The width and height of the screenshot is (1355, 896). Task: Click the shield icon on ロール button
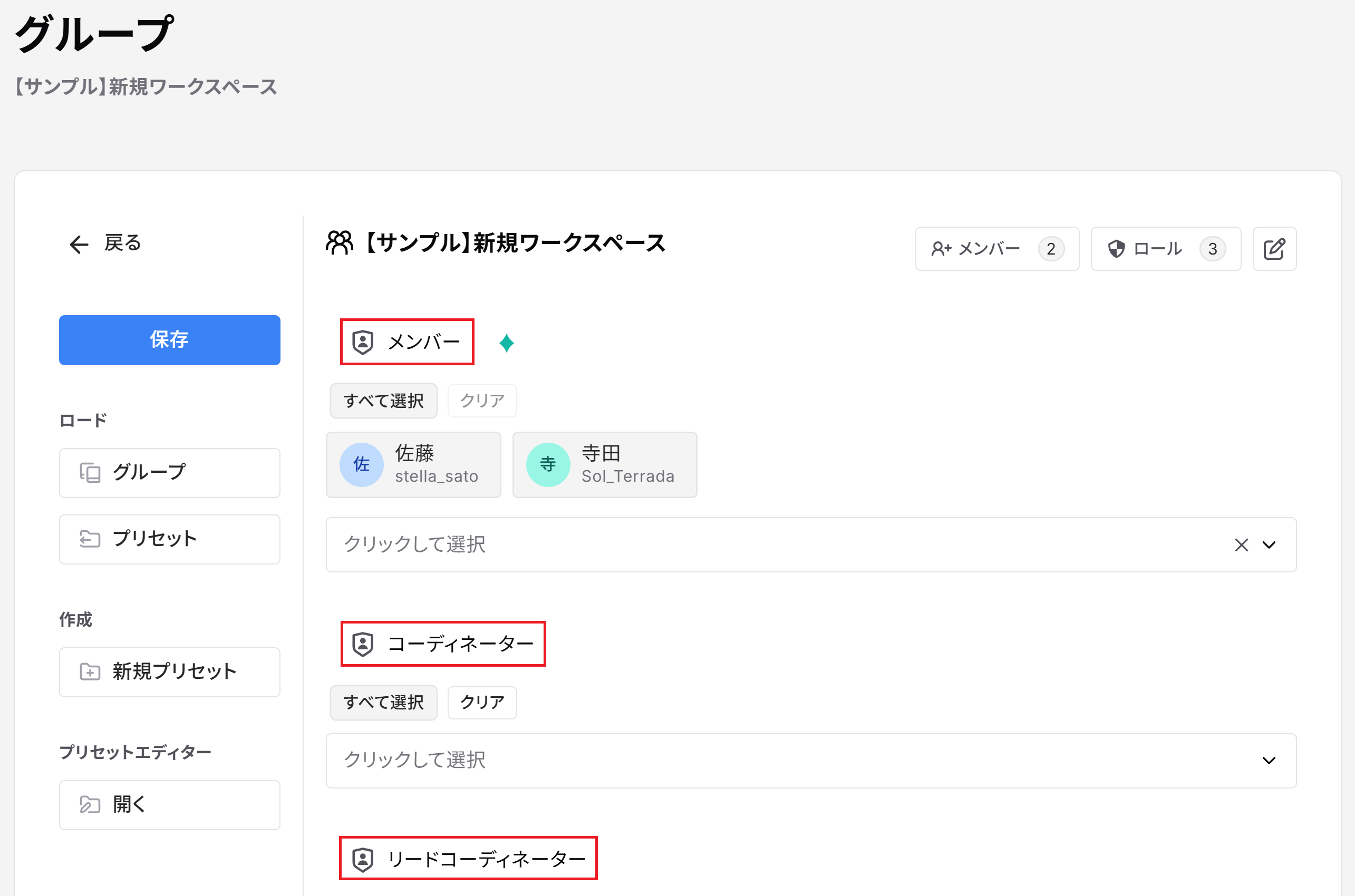click(x=1116, y=249)
